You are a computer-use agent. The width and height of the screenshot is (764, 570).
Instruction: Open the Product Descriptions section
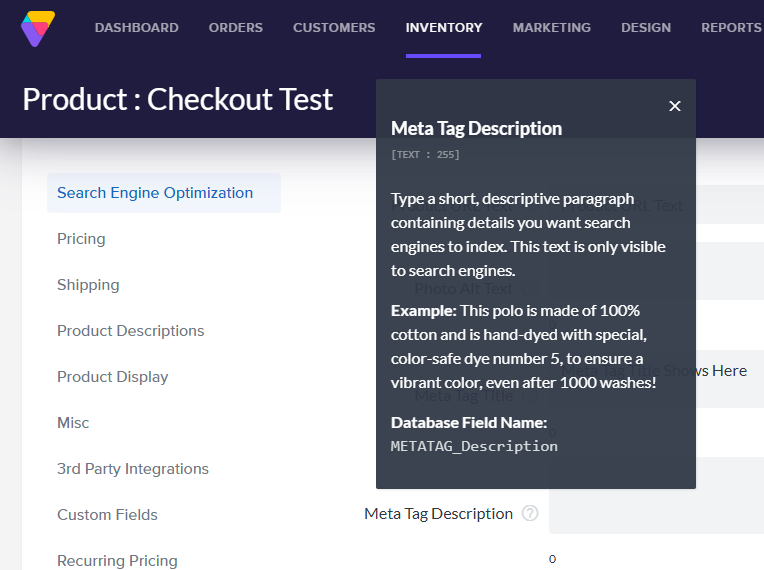click(130, 331)
